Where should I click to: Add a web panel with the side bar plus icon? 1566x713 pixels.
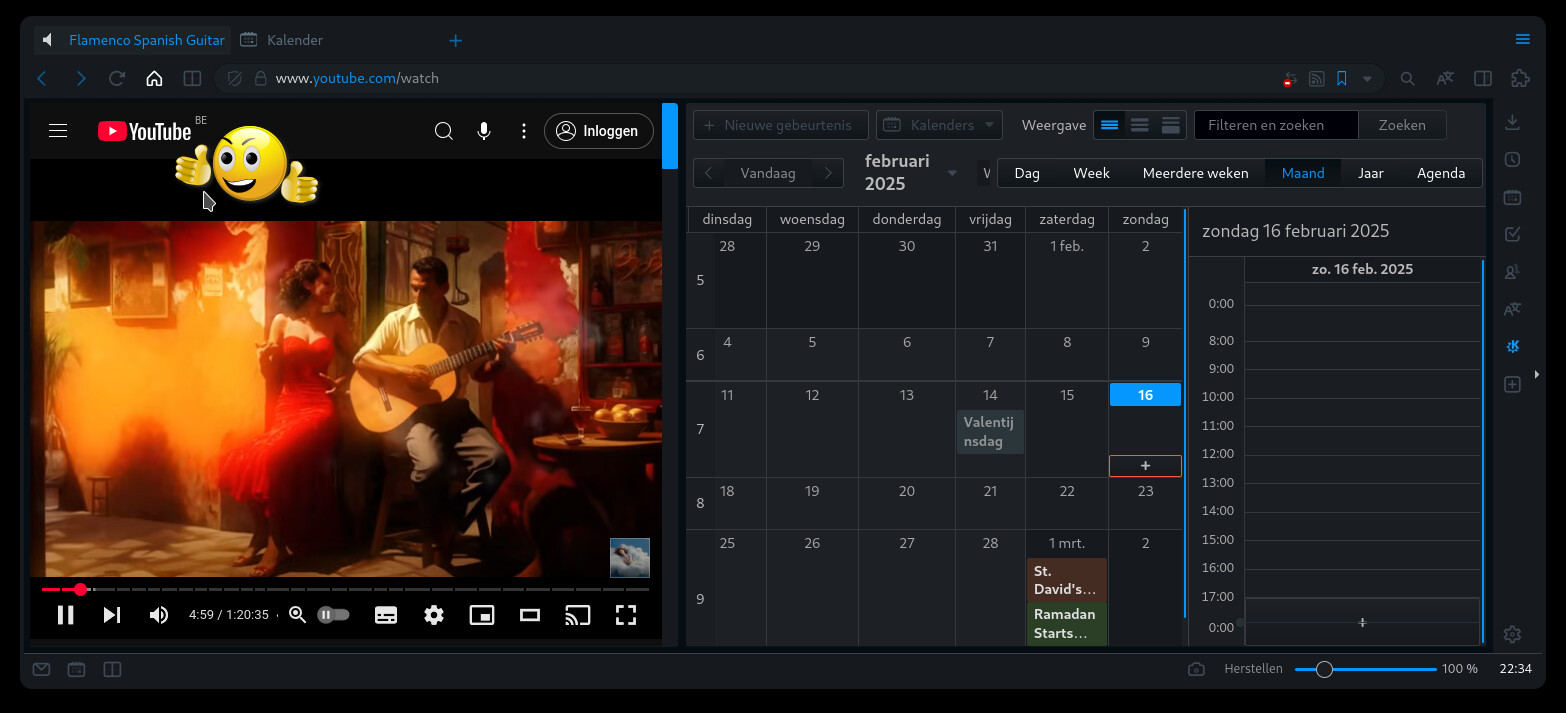pos(1513,384)
